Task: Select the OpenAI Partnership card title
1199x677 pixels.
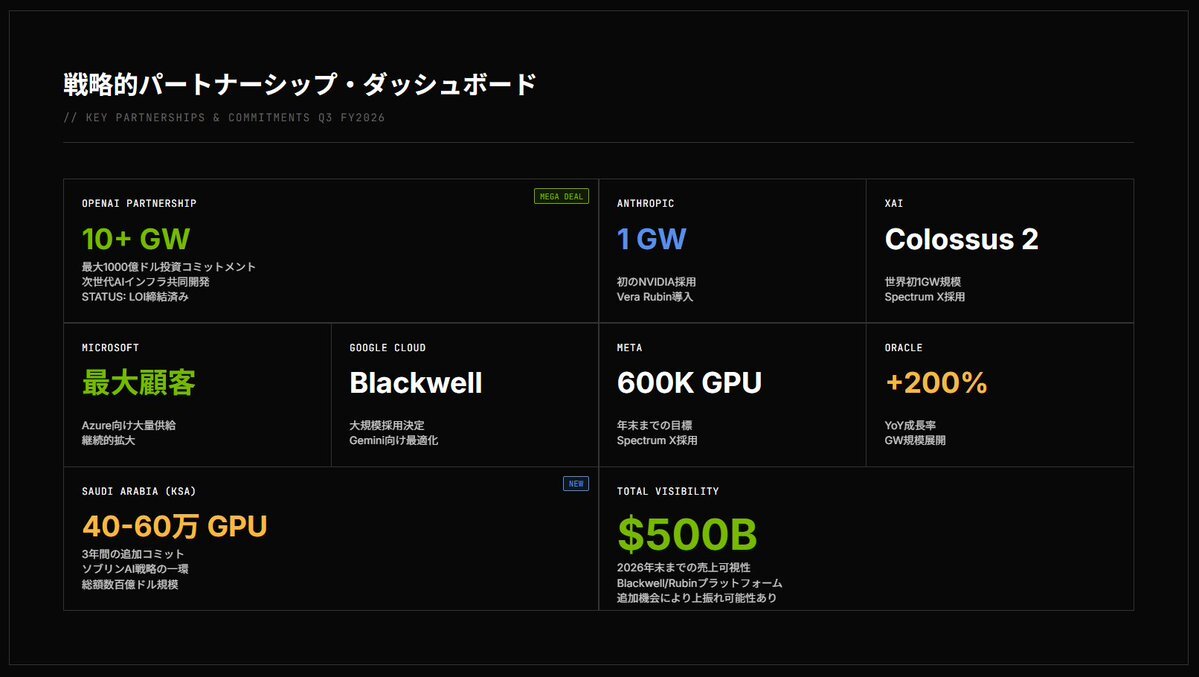Action: point(139,204)
